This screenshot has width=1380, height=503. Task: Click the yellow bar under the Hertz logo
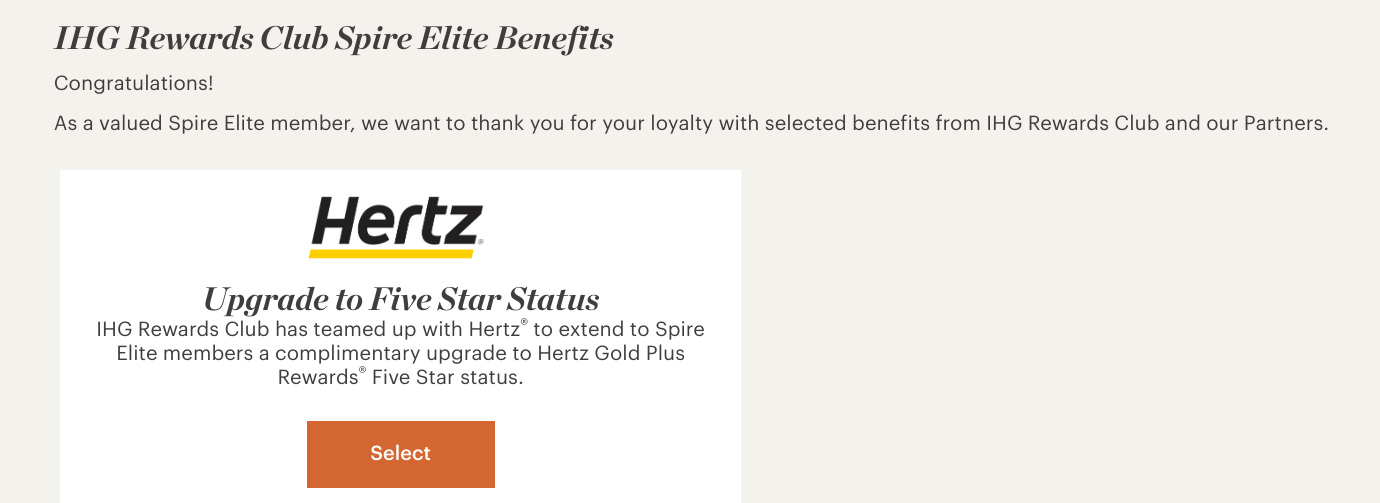[x=397, y=253]
